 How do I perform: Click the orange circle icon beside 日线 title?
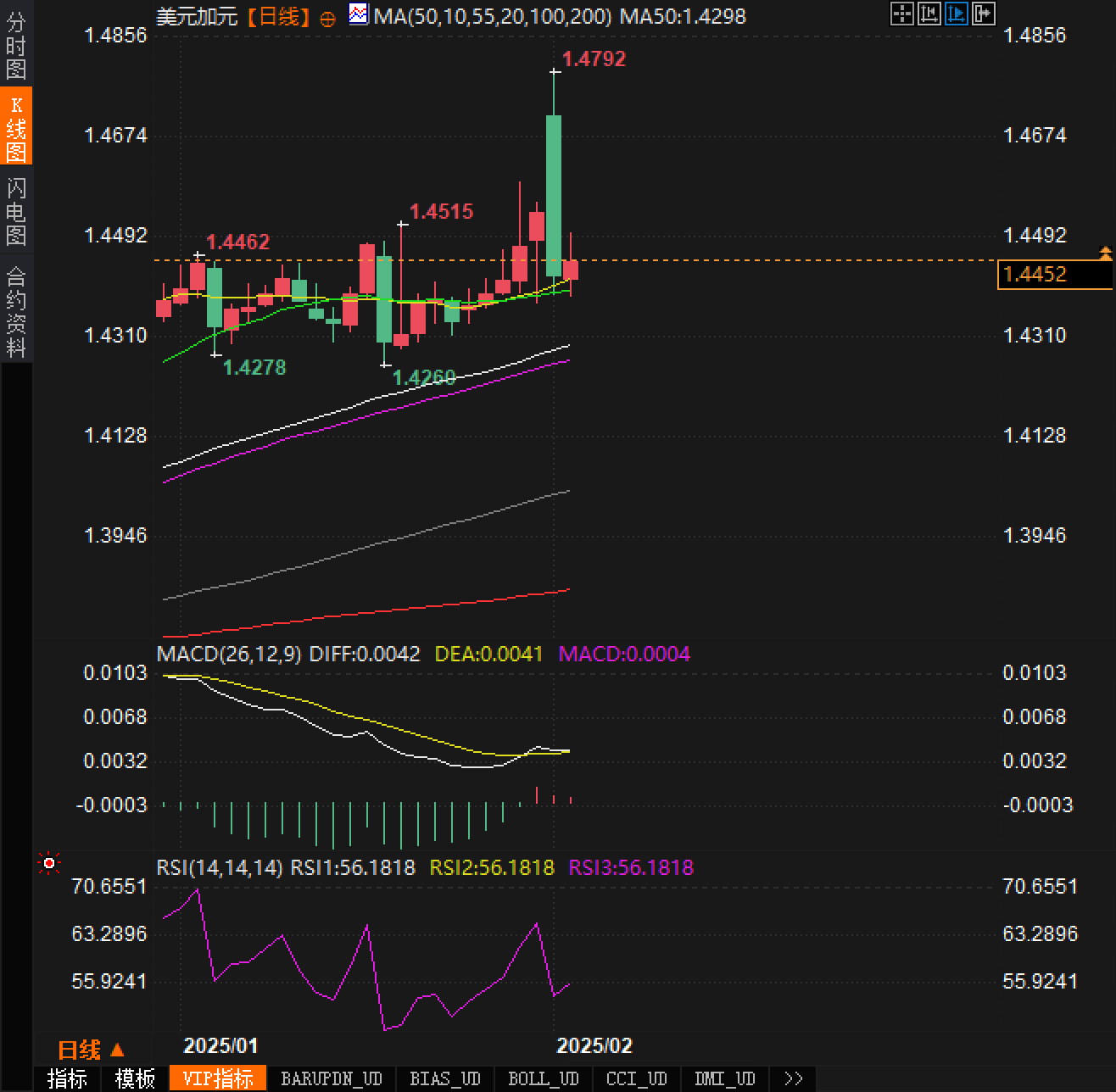[327, 19]
